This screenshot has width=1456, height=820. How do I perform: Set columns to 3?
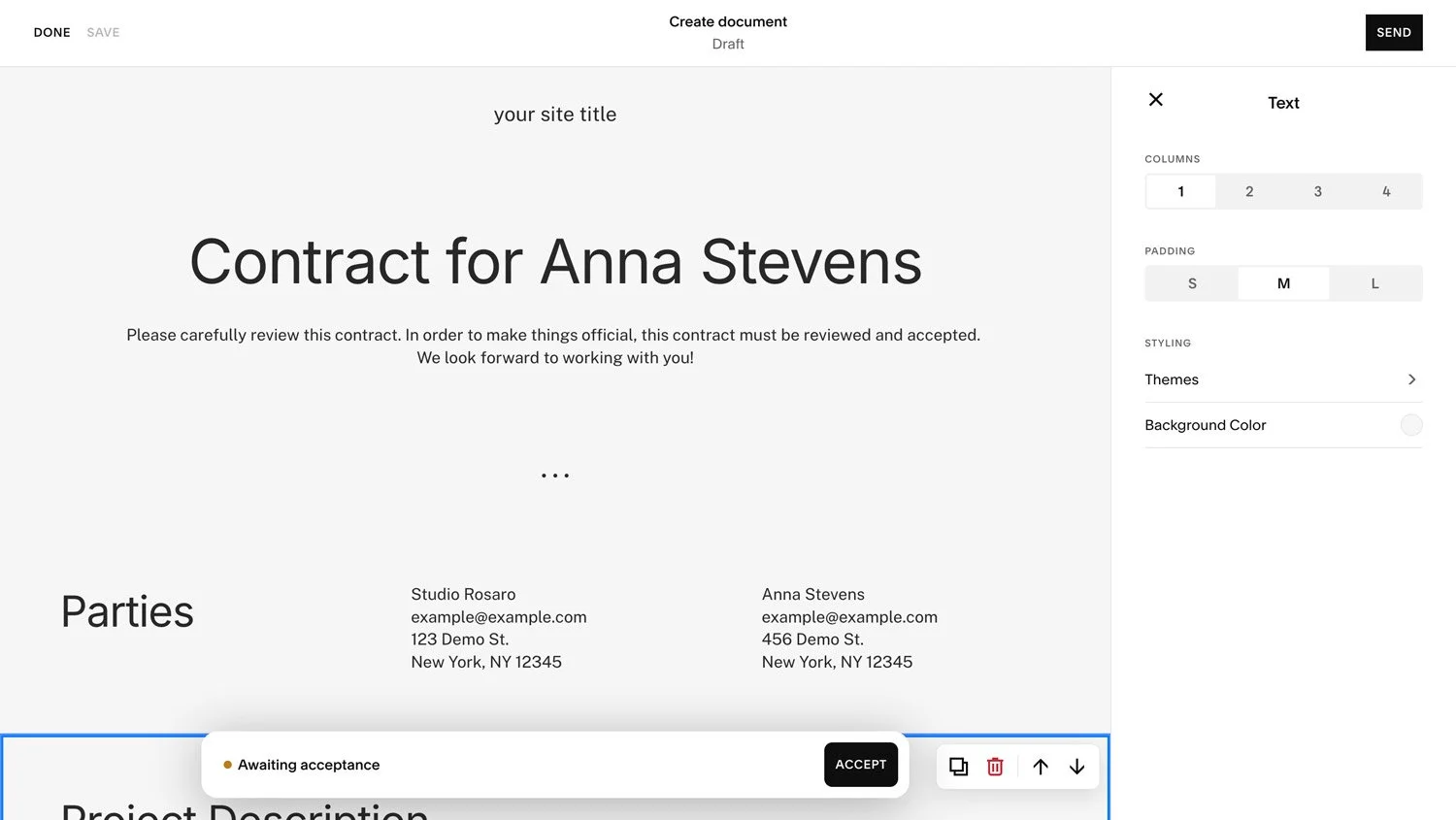[1317, 191]
